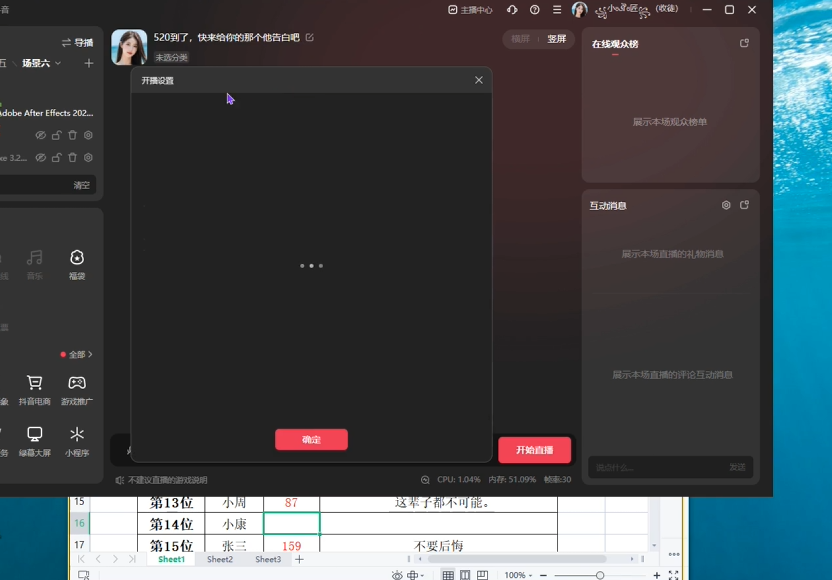Edit the livestream title with pencil icon
Image resolution: width=832 pixels, height=580 pixels.
[x=310, y=38]
